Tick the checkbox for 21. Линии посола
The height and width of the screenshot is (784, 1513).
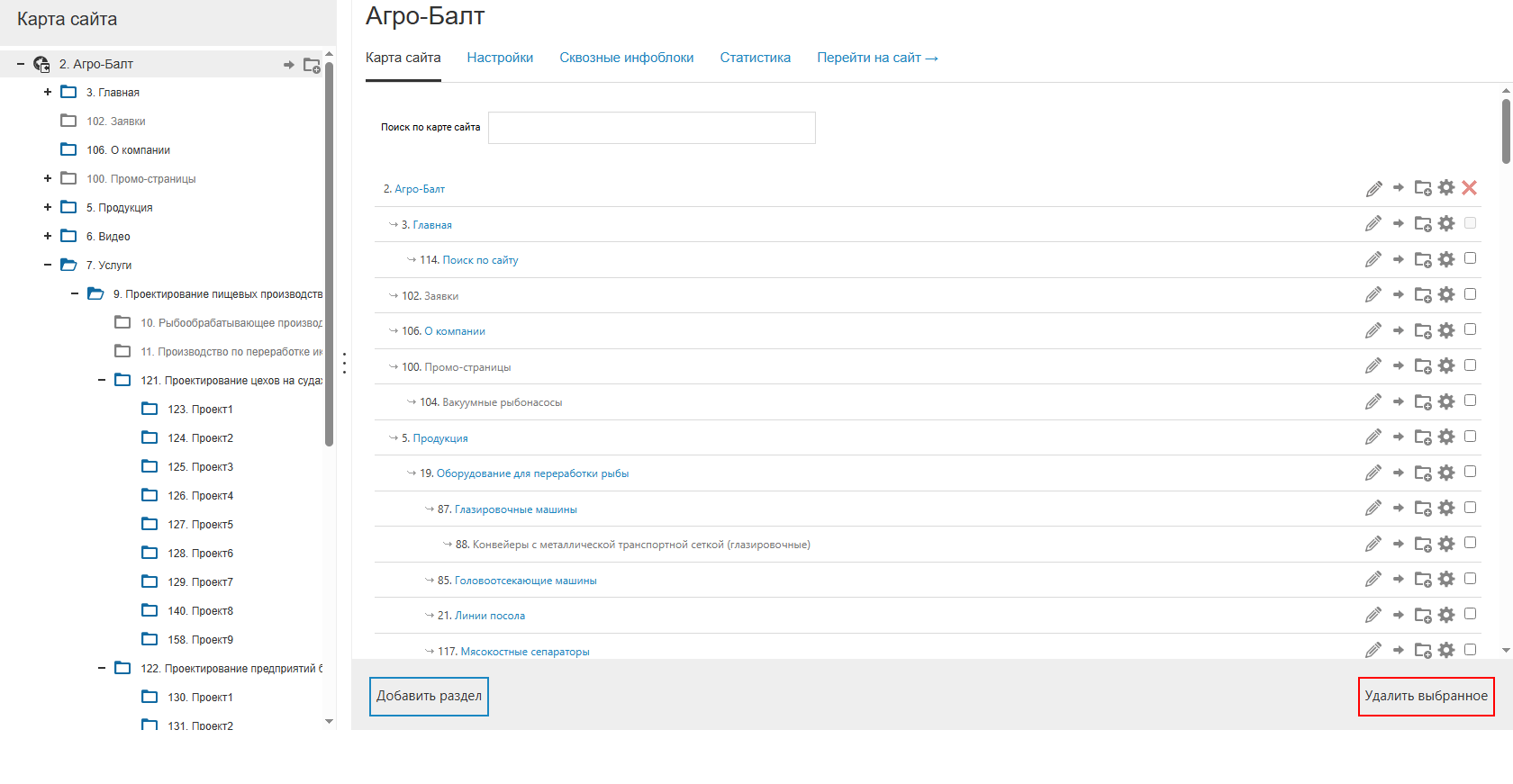(x=1471, y=614)
